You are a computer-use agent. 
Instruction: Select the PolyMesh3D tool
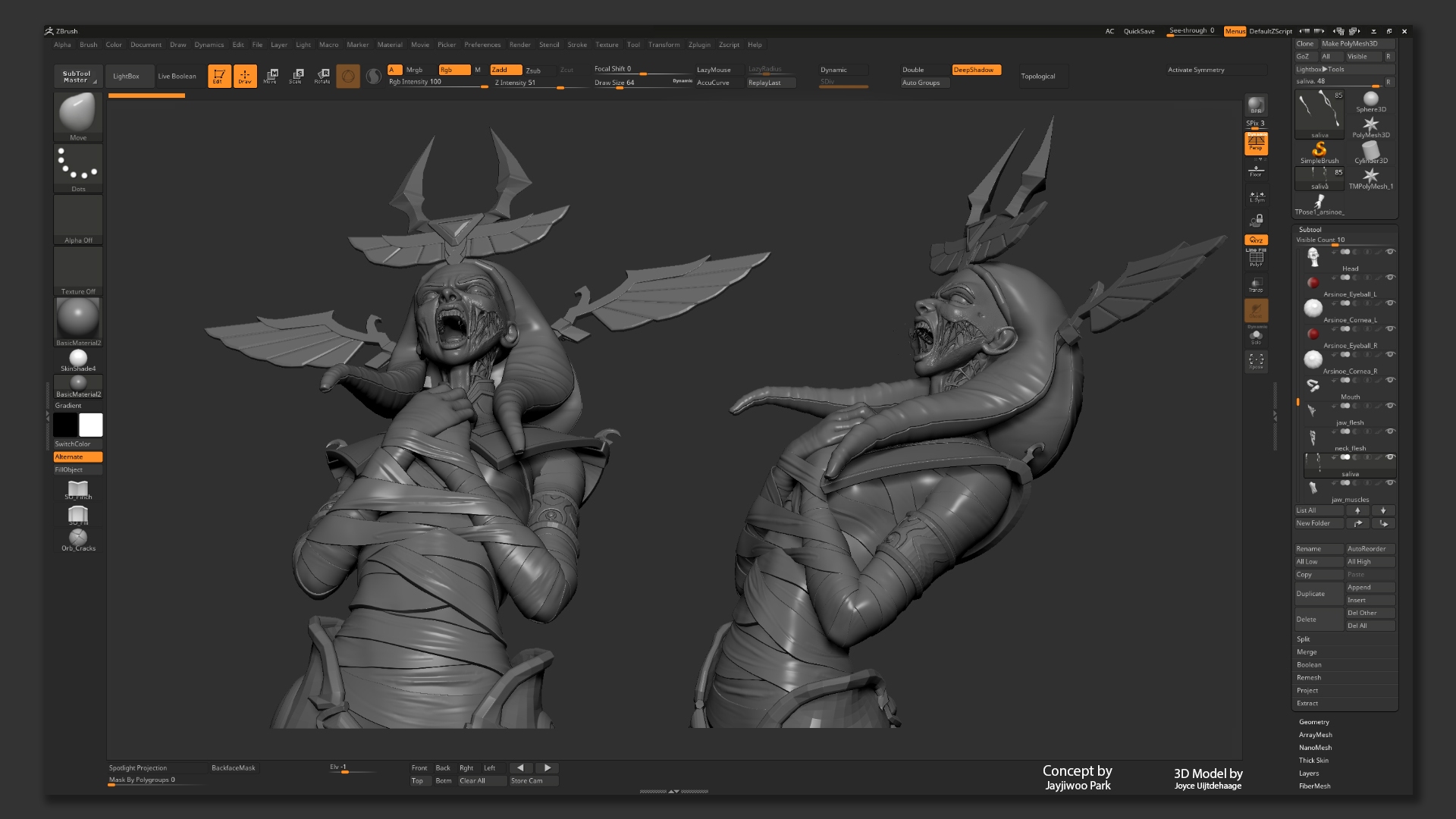tap(1370, 127)
